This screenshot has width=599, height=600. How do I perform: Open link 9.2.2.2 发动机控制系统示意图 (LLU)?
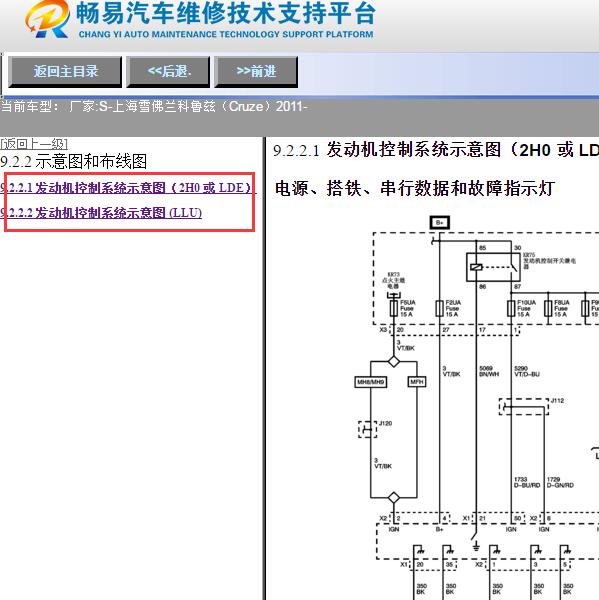pos(101,213)
